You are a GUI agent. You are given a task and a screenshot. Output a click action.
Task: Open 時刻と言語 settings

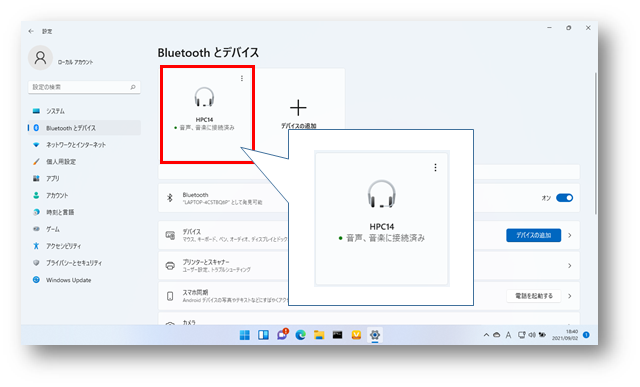(84, 212)
